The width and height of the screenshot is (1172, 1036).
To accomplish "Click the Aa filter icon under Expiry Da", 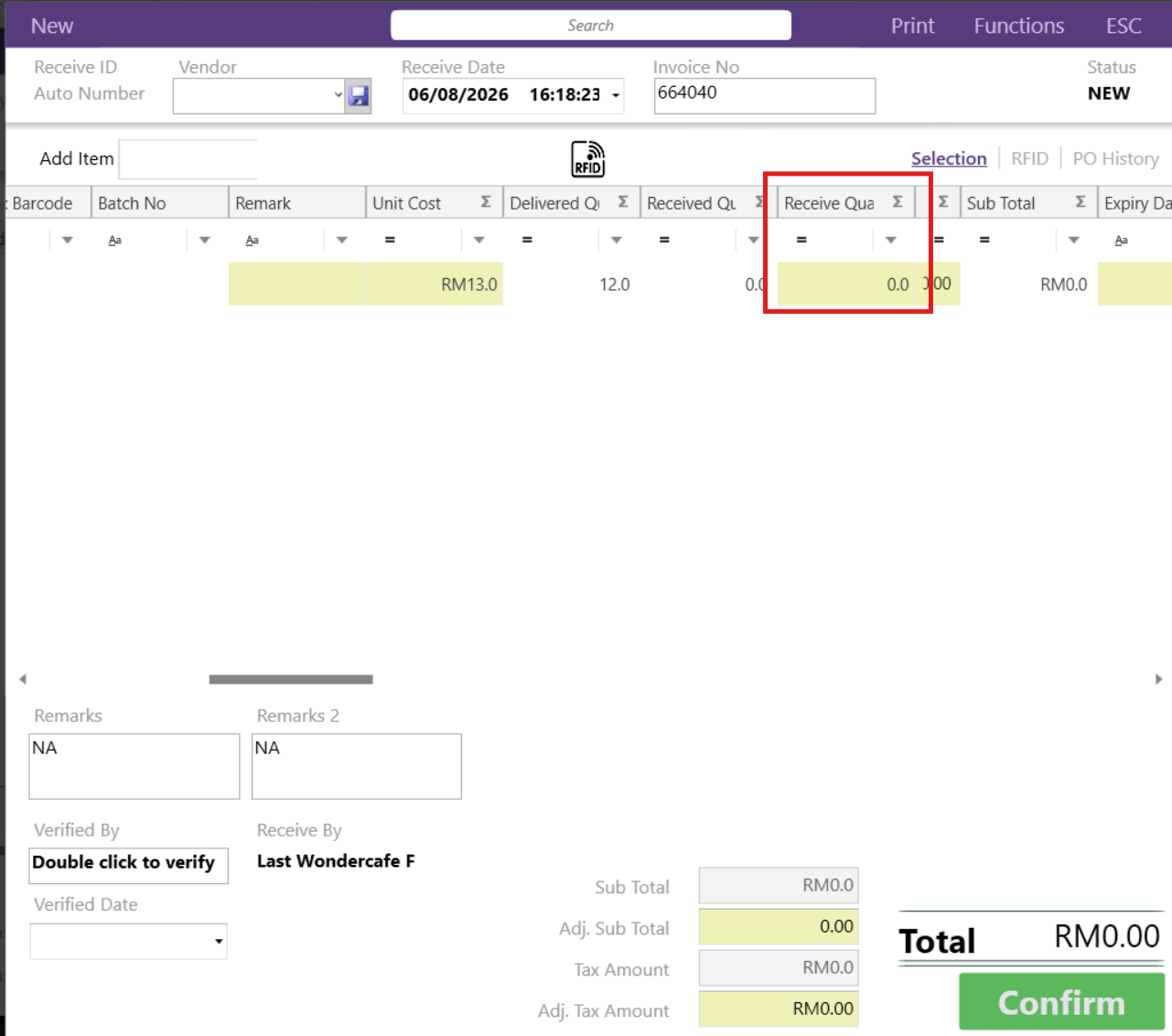I will [1121, 241].
